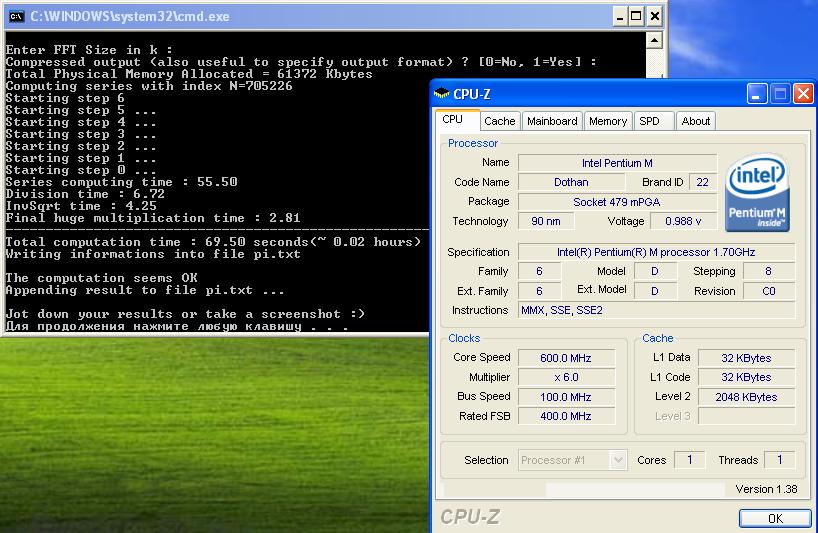Click 'Final huge multiplication time : 2.81' line
Viewport: 818px width, 533px height.
153,218
